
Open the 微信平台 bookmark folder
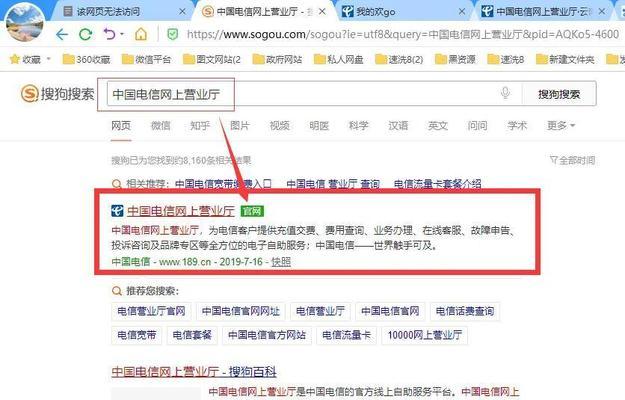[146, 59]
